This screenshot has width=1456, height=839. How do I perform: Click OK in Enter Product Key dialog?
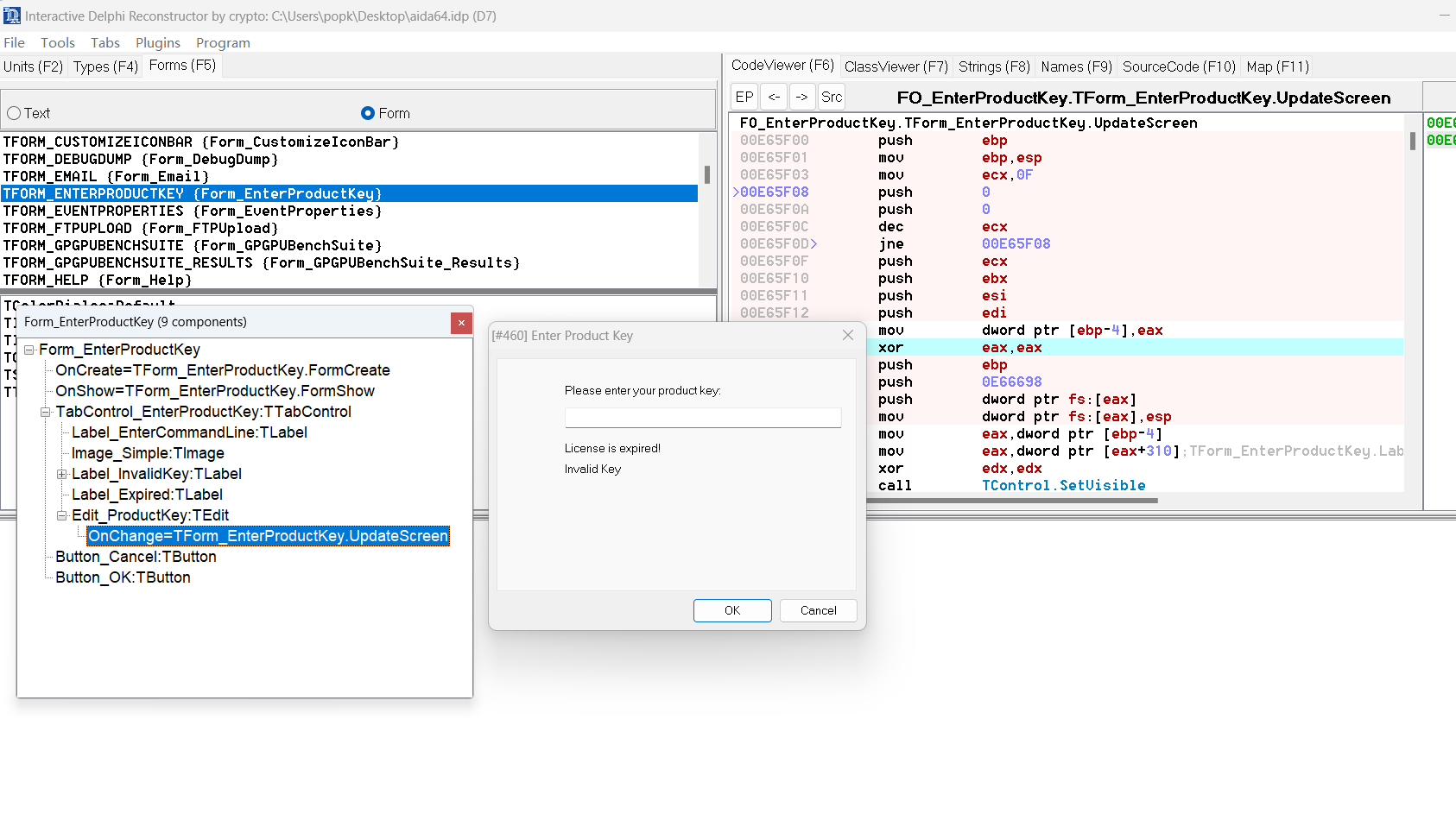(x=732, y=610)
